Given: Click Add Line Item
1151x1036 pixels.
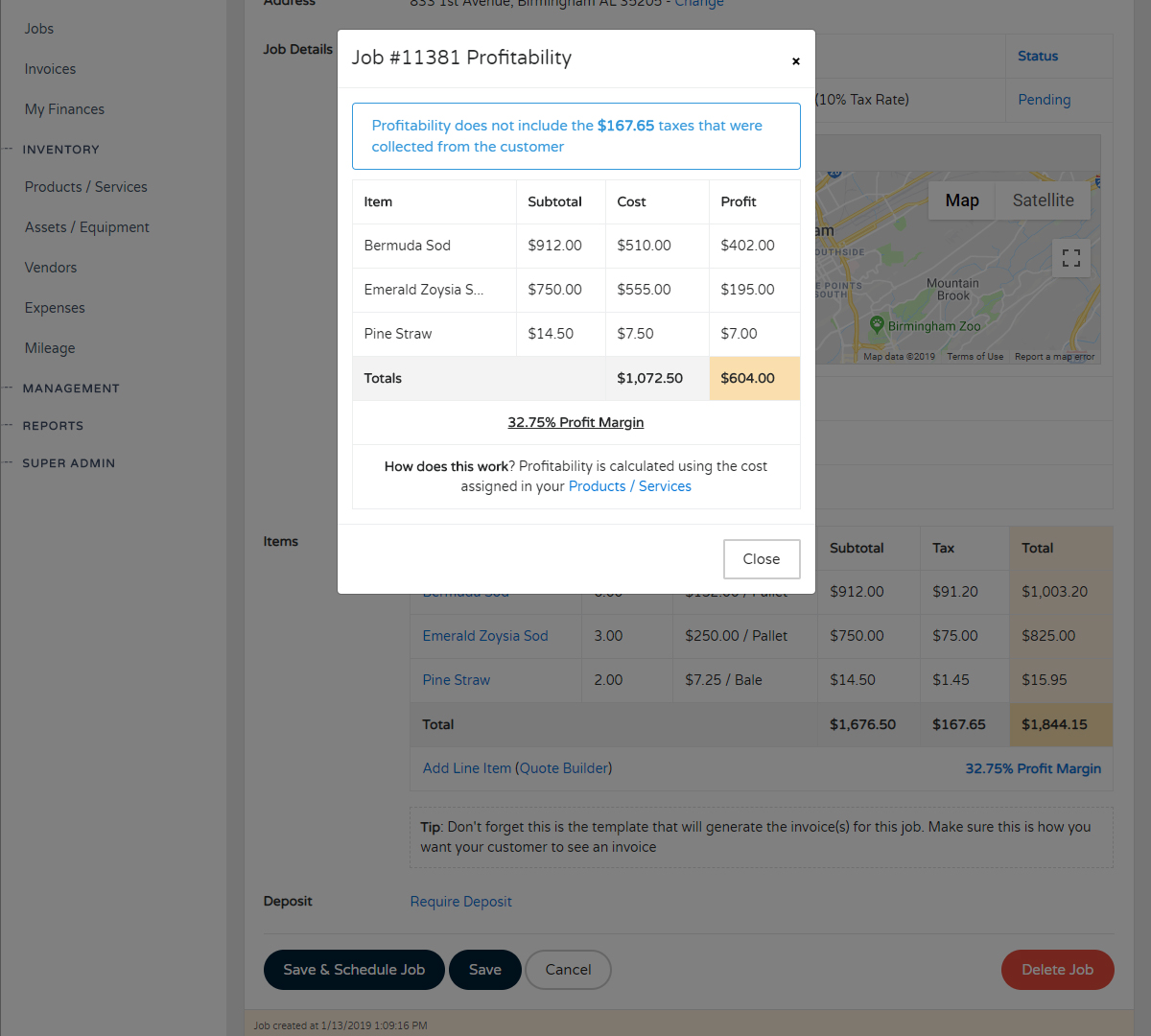Looking at the screenshot, I should click(x=467, y=767).
